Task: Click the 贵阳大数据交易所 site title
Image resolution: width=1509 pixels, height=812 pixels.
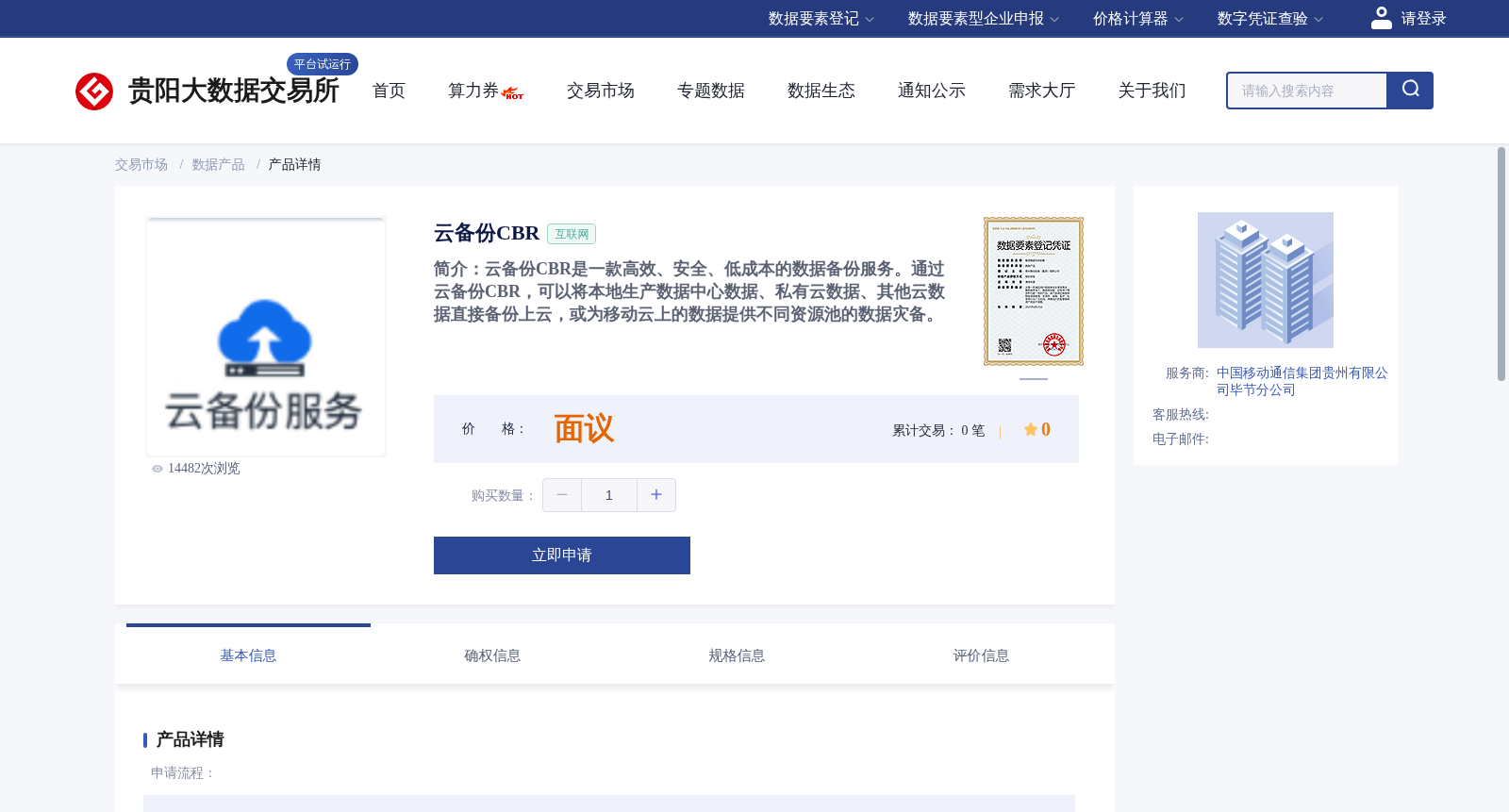Action: pyautogui.click(x=234, y=91)
